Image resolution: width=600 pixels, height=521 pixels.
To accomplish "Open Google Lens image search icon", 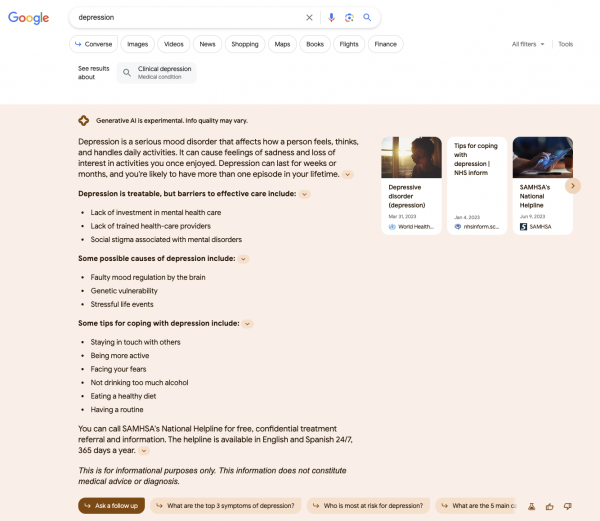I will click(x=349, y=18).
